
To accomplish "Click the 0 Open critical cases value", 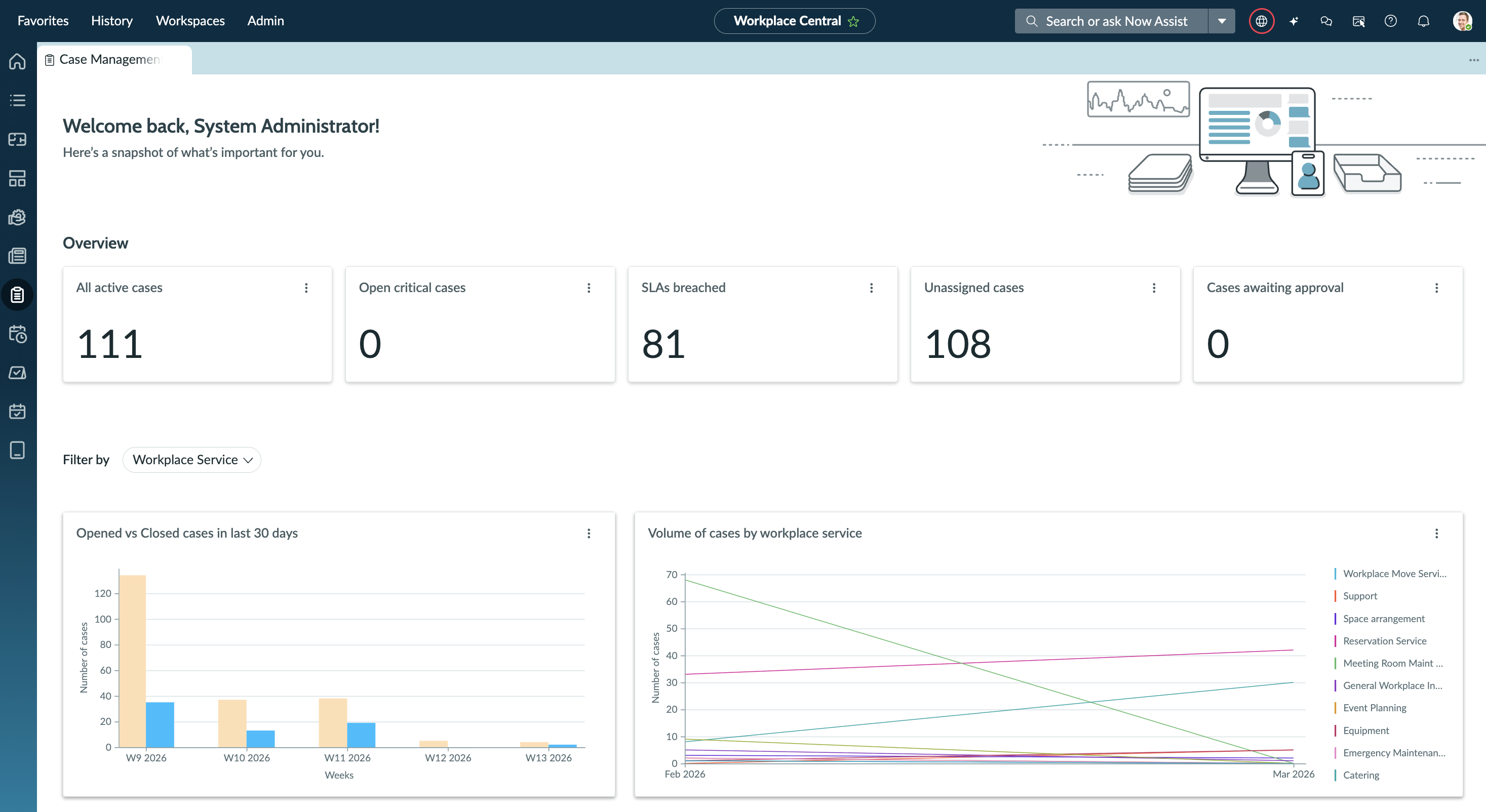I will point(370,344).
